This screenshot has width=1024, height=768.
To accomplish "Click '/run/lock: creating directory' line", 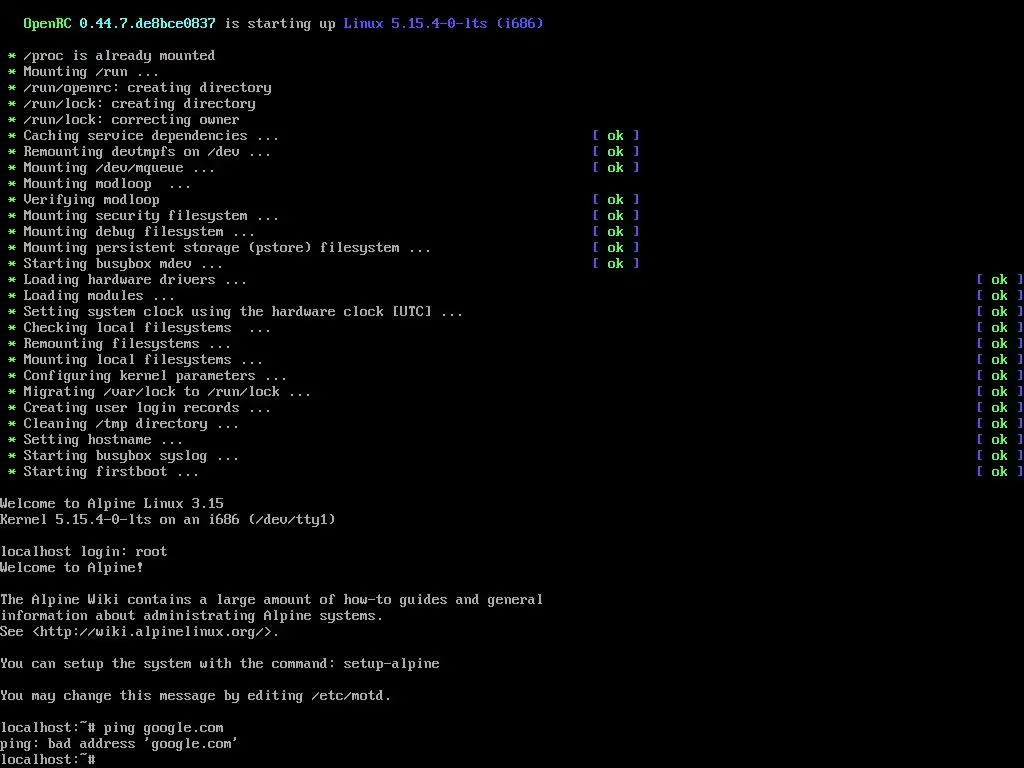I will coord(139,104).
